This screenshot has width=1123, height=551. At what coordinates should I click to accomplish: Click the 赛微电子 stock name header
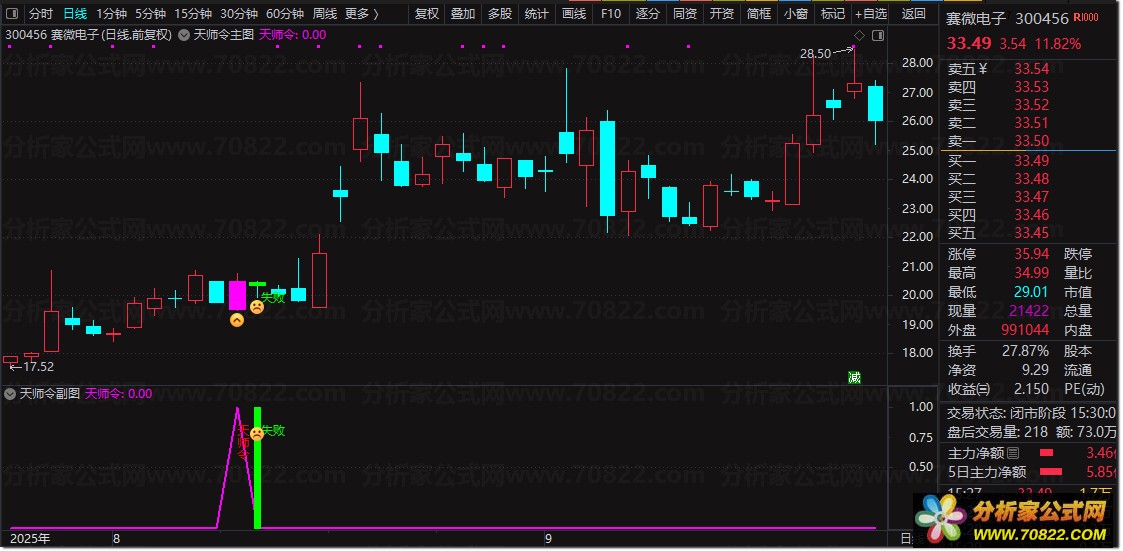[x=975, y=19]
